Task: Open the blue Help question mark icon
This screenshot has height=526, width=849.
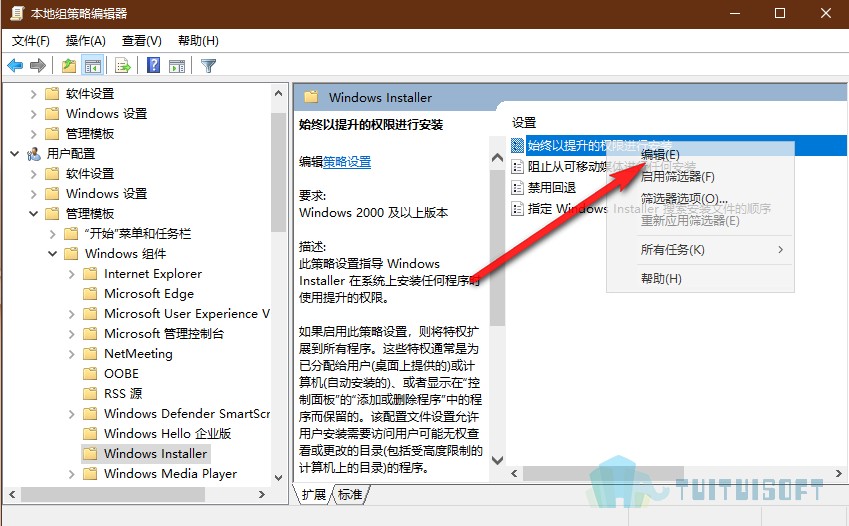Action: point(154,66)
